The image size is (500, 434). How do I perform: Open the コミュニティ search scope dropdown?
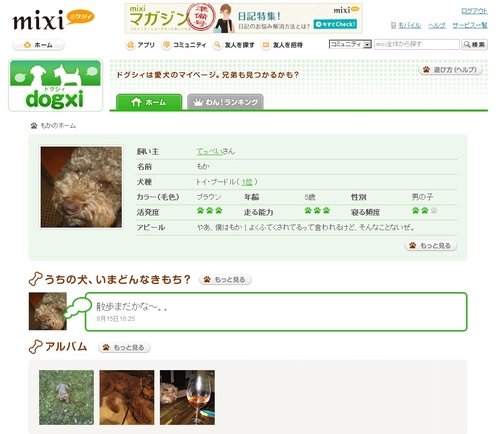click(350, 44)
